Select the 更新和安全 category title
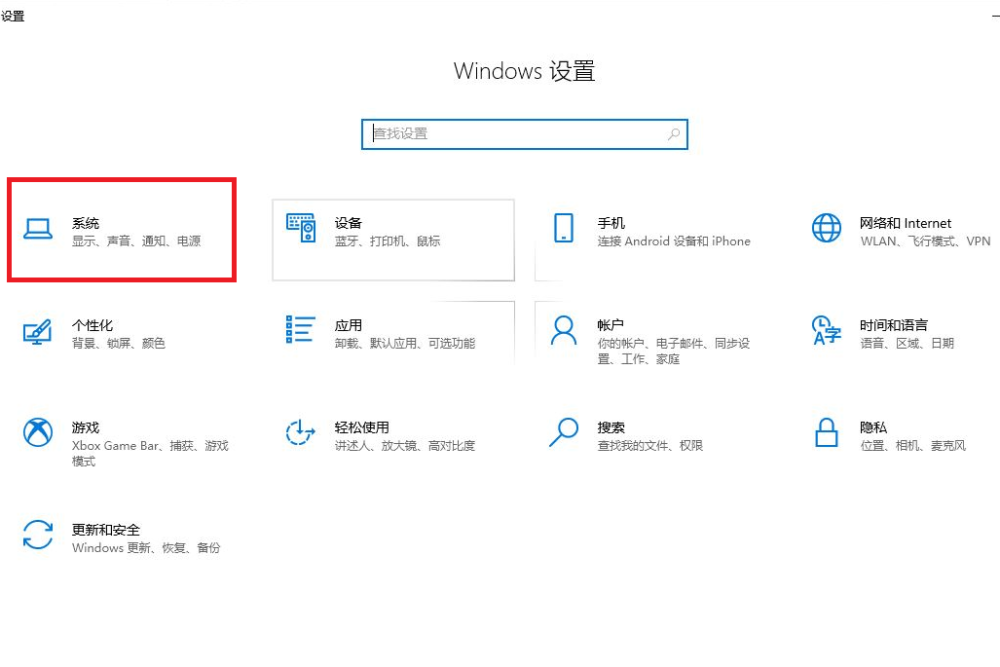Screen dimensions: 1000x667 click(x=106, y=530)
